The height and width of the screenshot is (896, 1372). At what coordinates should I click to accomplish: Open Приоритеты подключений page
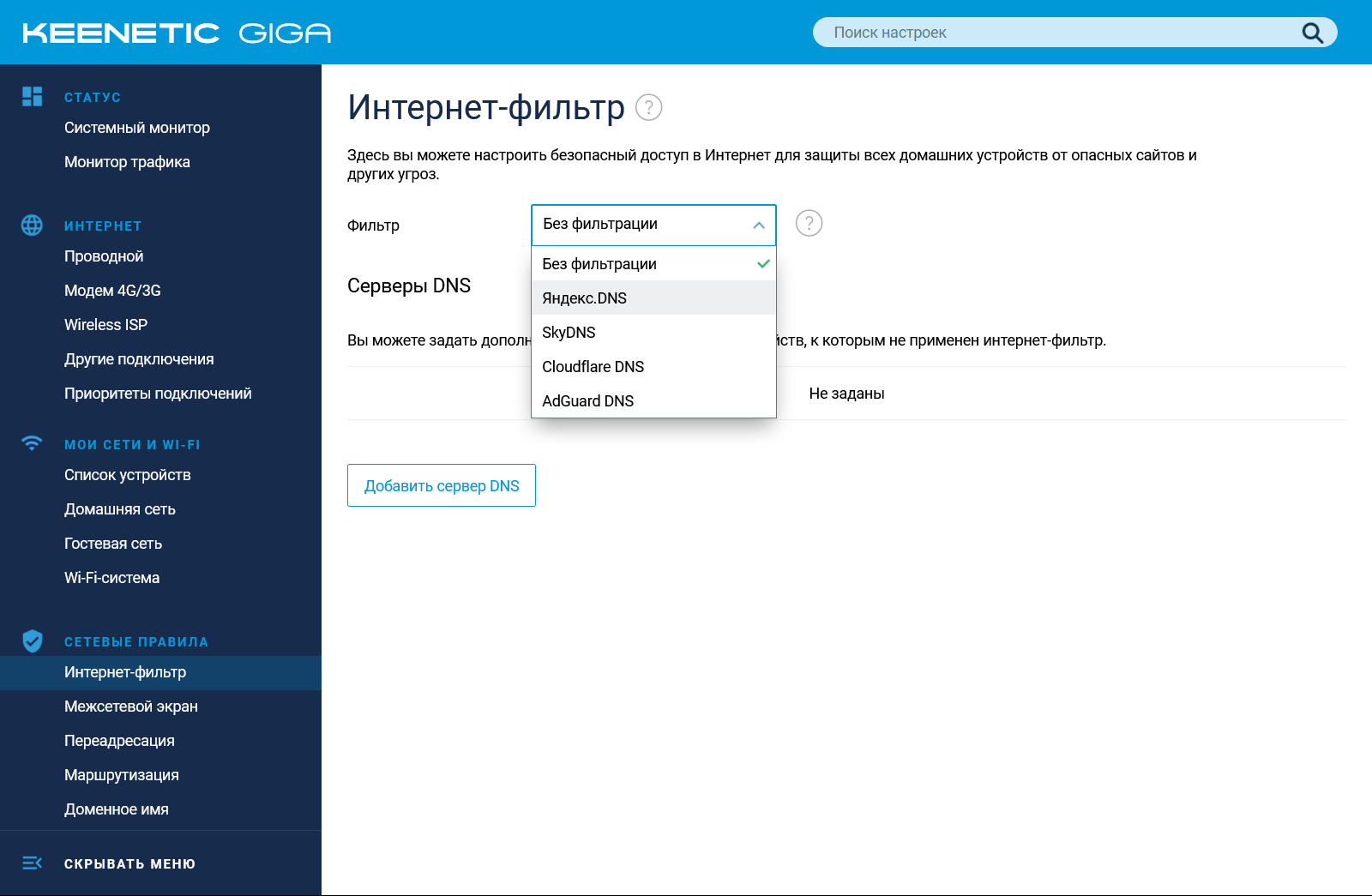tap(158, 394)
